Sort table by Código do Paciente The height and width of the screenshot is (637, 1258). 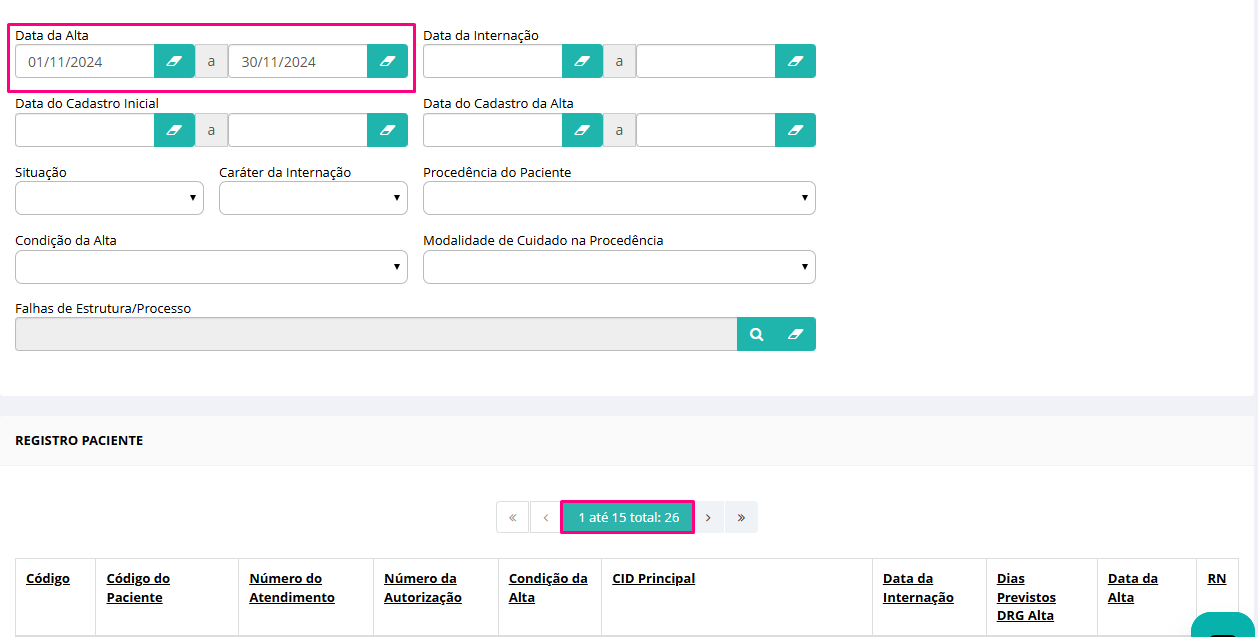point(138,588)
